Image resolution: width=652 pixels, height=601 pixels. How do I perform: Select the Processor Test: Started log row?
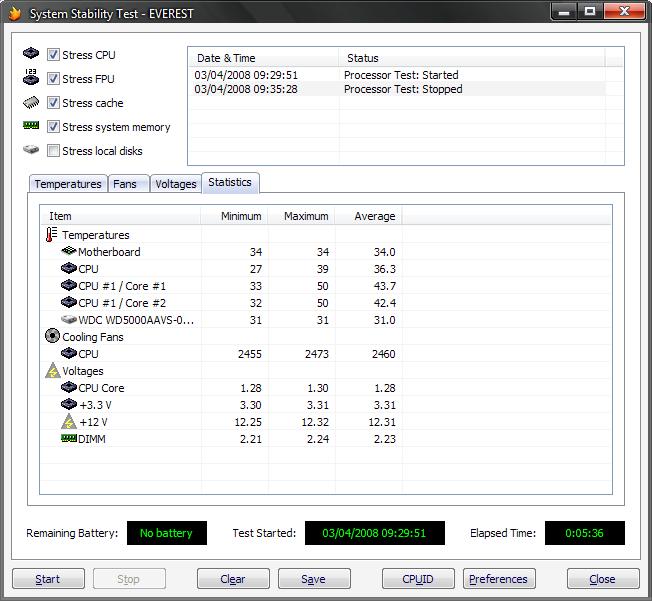coord(397,75)
